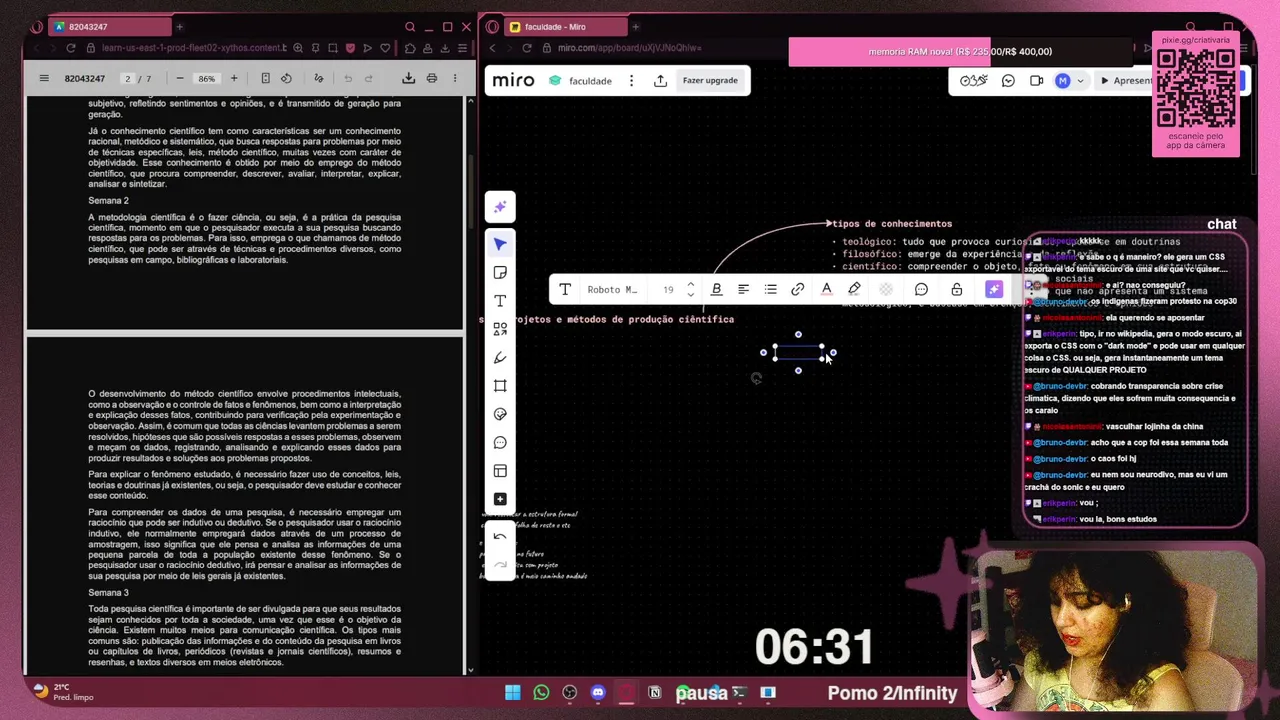
Task: Open new tab in PDF browser window
Action: click(179, 27)
